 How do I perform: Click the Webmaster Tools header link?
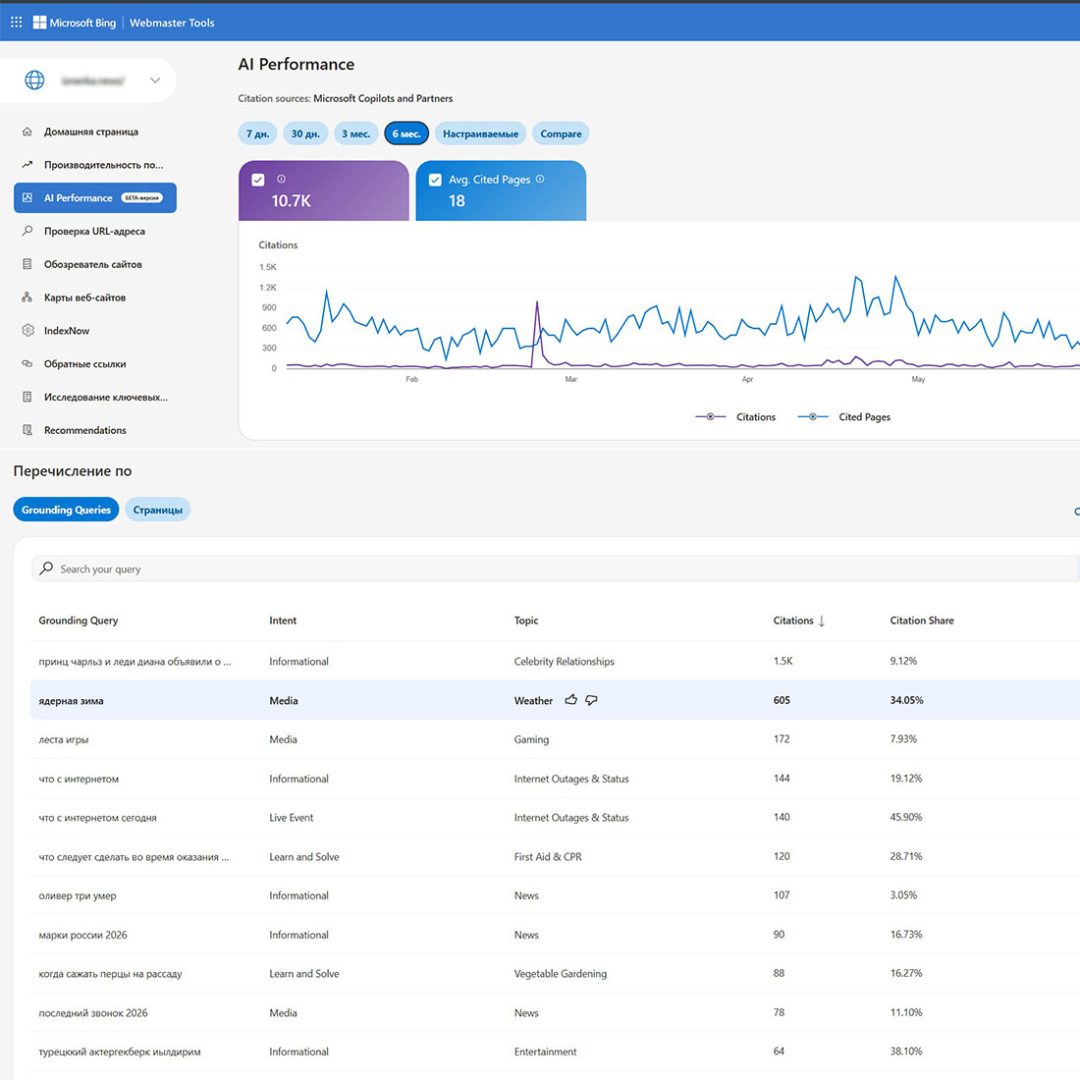[172, 23]
